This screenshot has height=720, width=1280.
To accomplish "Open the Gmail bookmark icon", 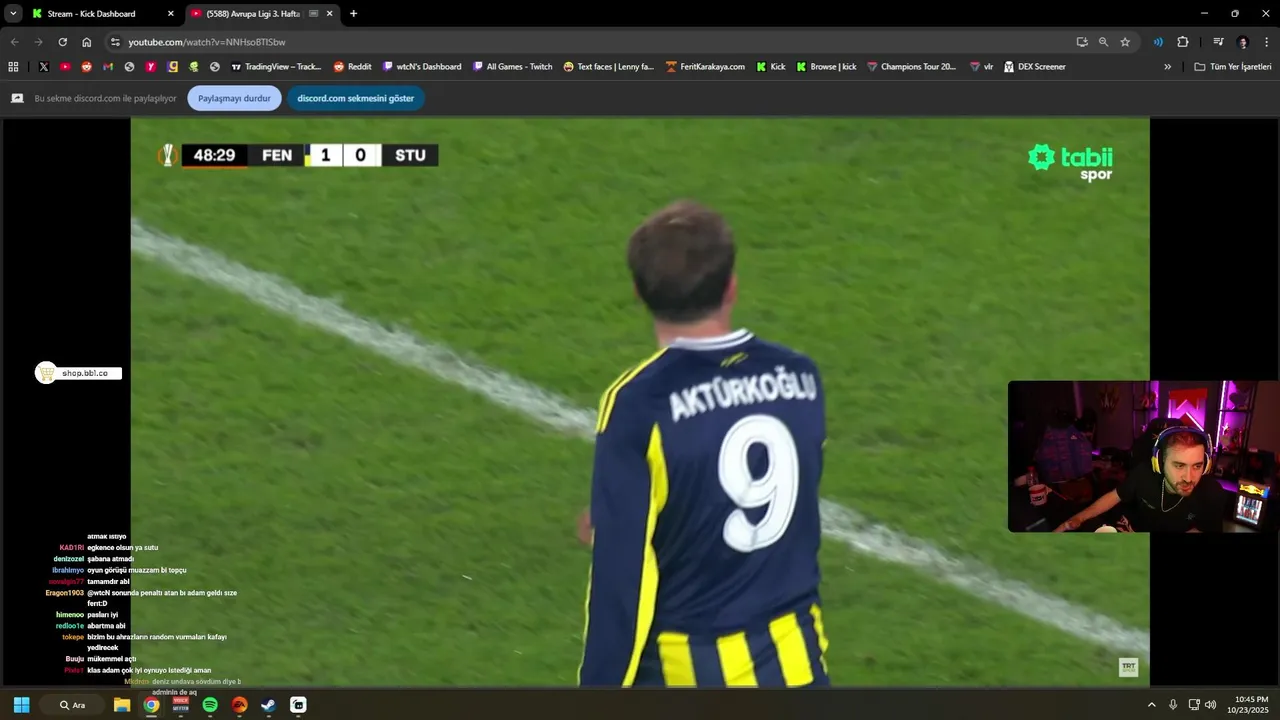I will [108, 67].
